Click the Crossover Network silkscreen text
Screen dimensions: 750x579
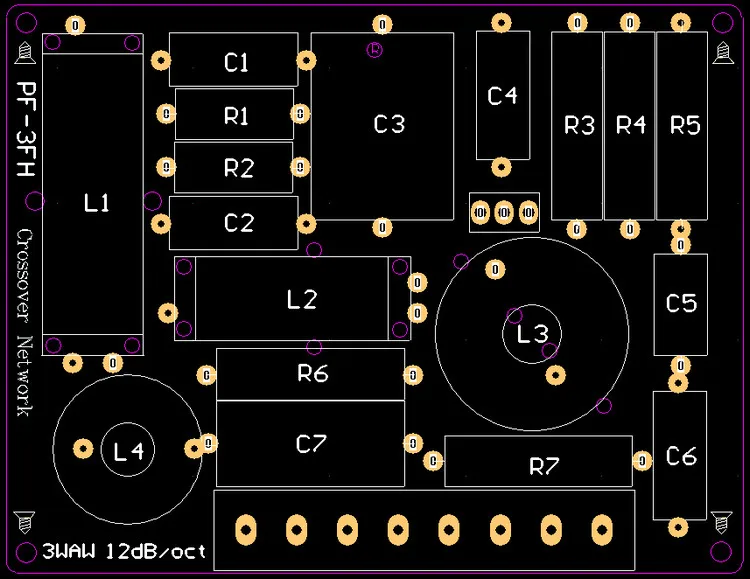[x=25, y=322]
